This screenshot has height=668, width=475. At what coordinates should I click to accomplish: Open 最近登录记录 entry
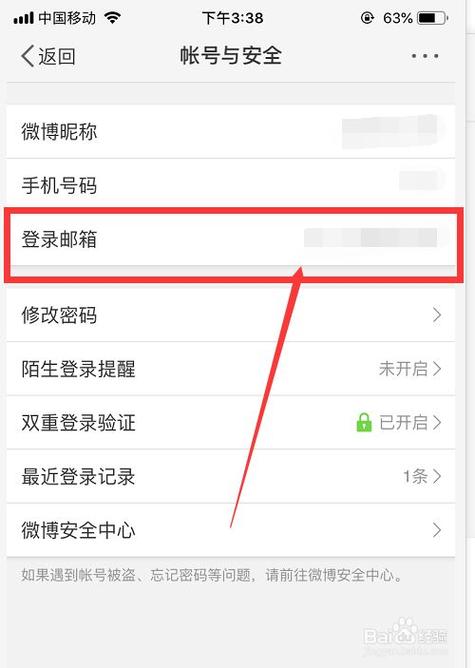click(x=230, y=476)
